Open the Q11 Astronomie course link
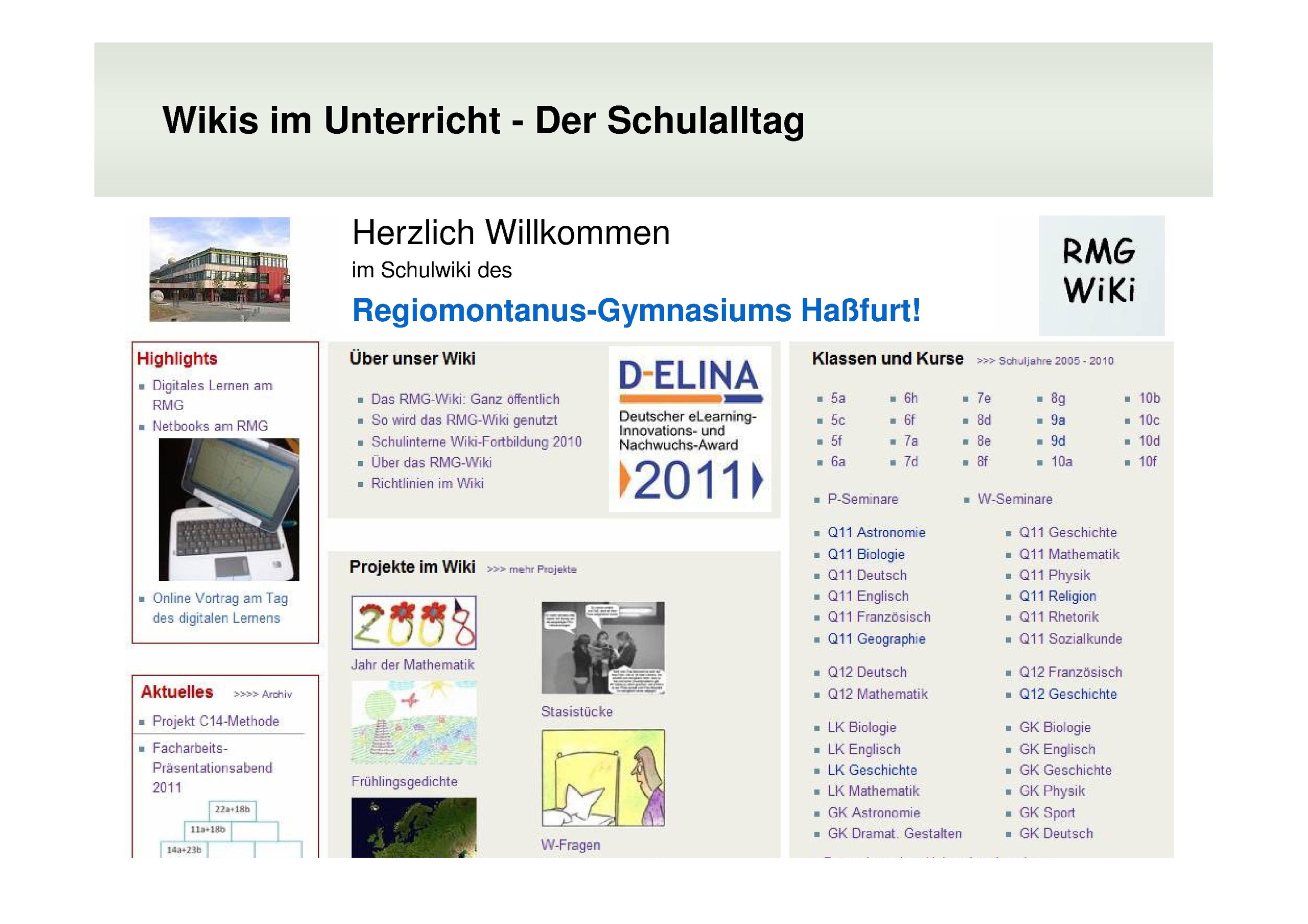Image resolution: width=1308 pixels, height=924 pixels. (x=876, y=533)
